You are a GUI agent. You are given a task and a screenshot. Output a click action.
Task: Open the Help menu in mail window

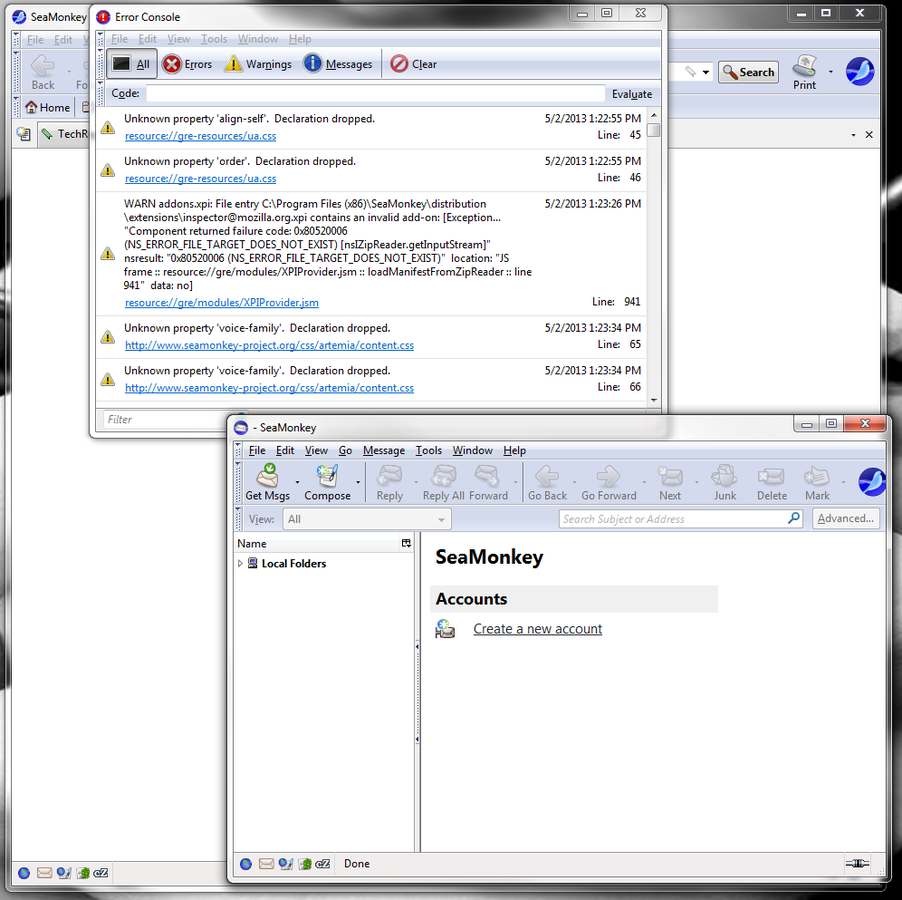tap(514, 450)
